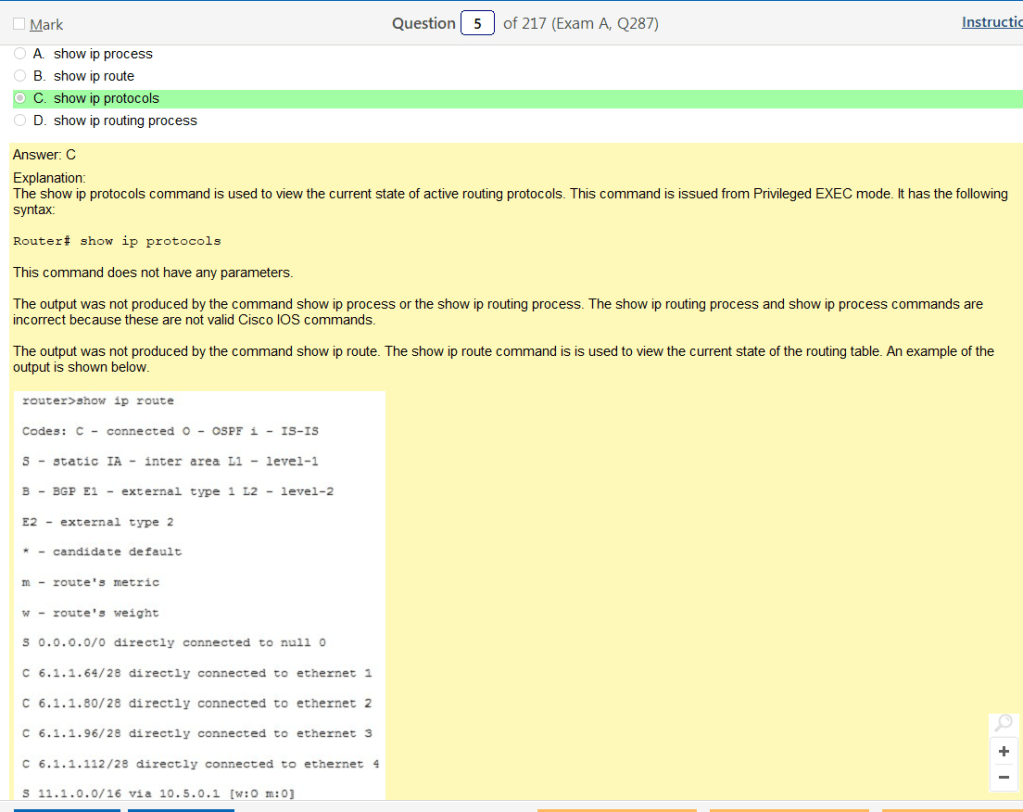Click the 'Router# show ip protocols' code line

[x=117, y=241]
